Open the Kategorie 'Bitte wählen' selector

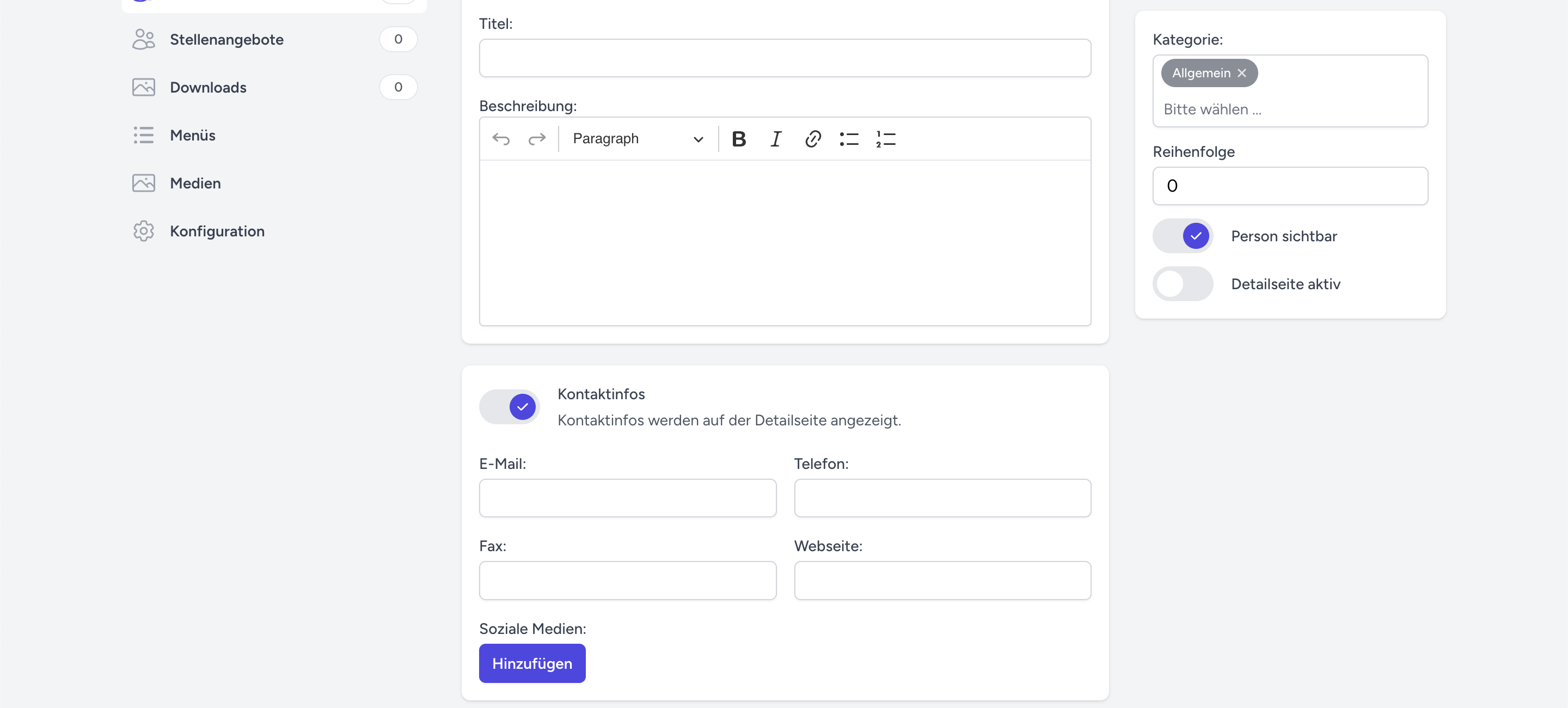[1289, 109]
